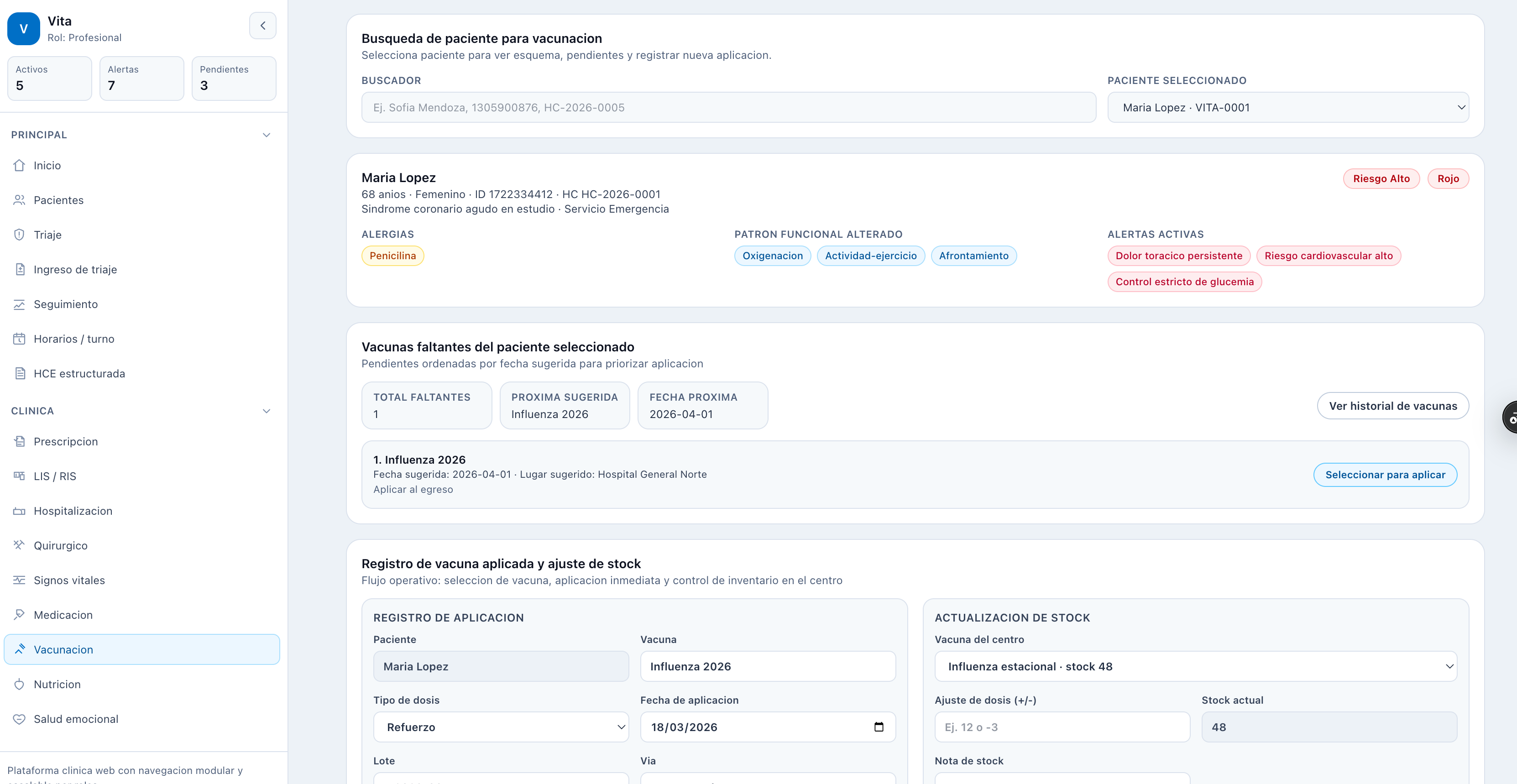Open the Tipo de dosis dropdown

[501, 727]
